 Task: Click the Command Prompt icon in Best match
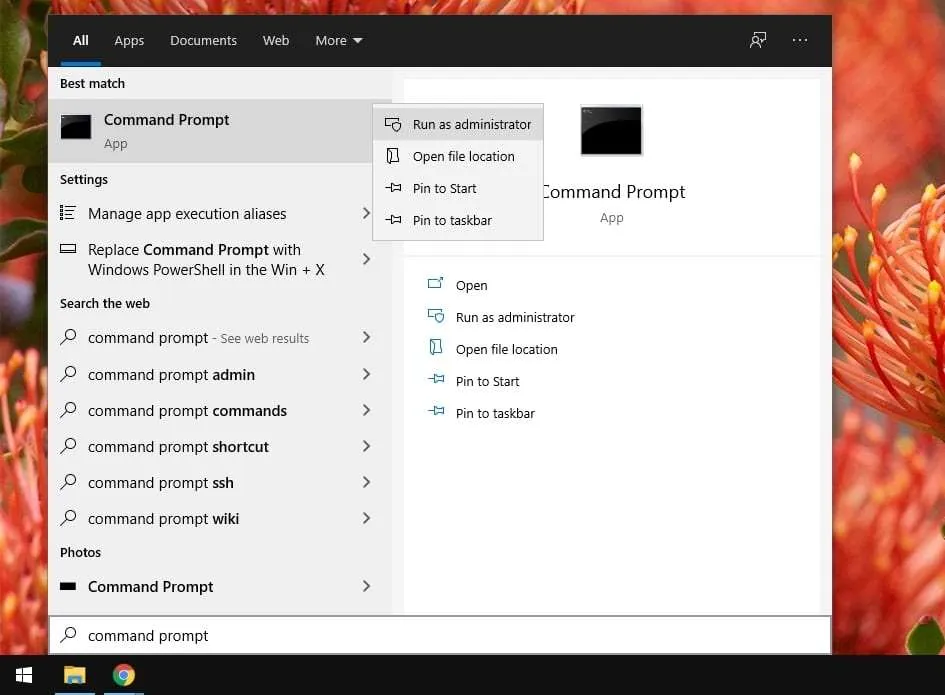coord(76,127)
